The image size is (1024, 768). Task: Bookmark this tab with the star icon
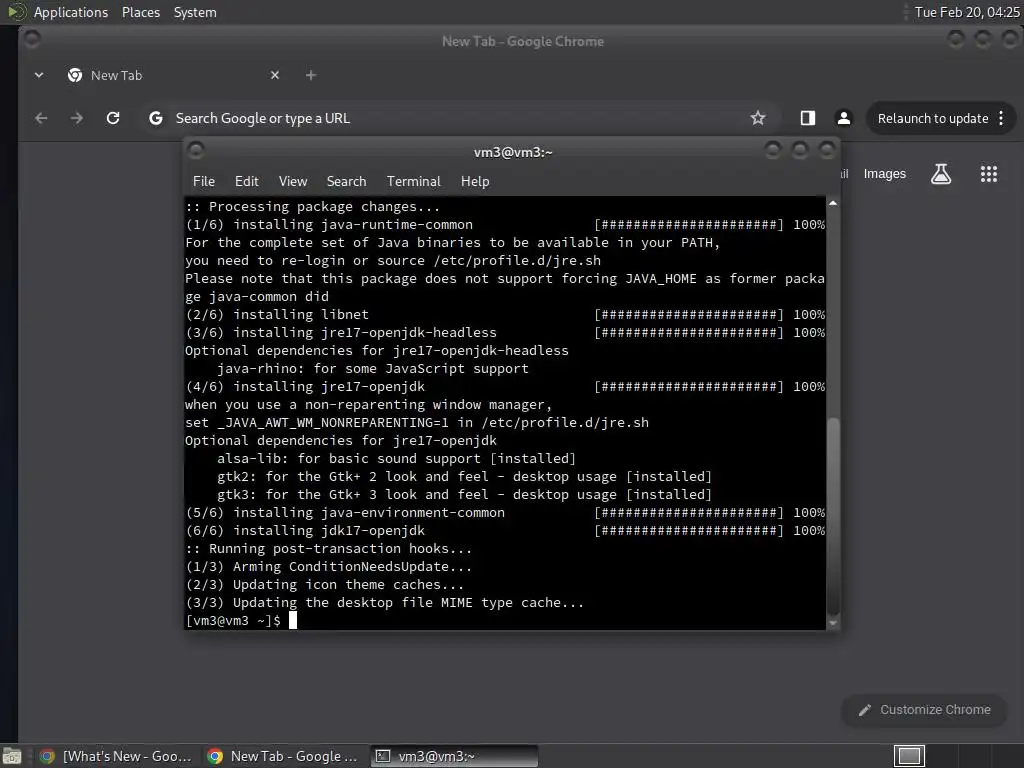[x=758, y=118]
